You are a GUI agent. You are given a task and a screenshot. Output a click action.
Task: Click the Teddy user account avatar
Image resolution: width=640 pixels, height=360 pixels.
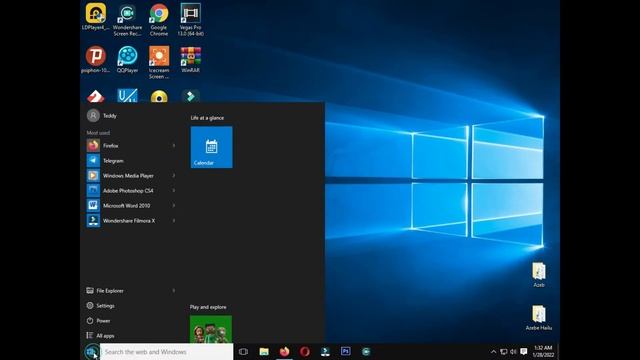point(93,116)
